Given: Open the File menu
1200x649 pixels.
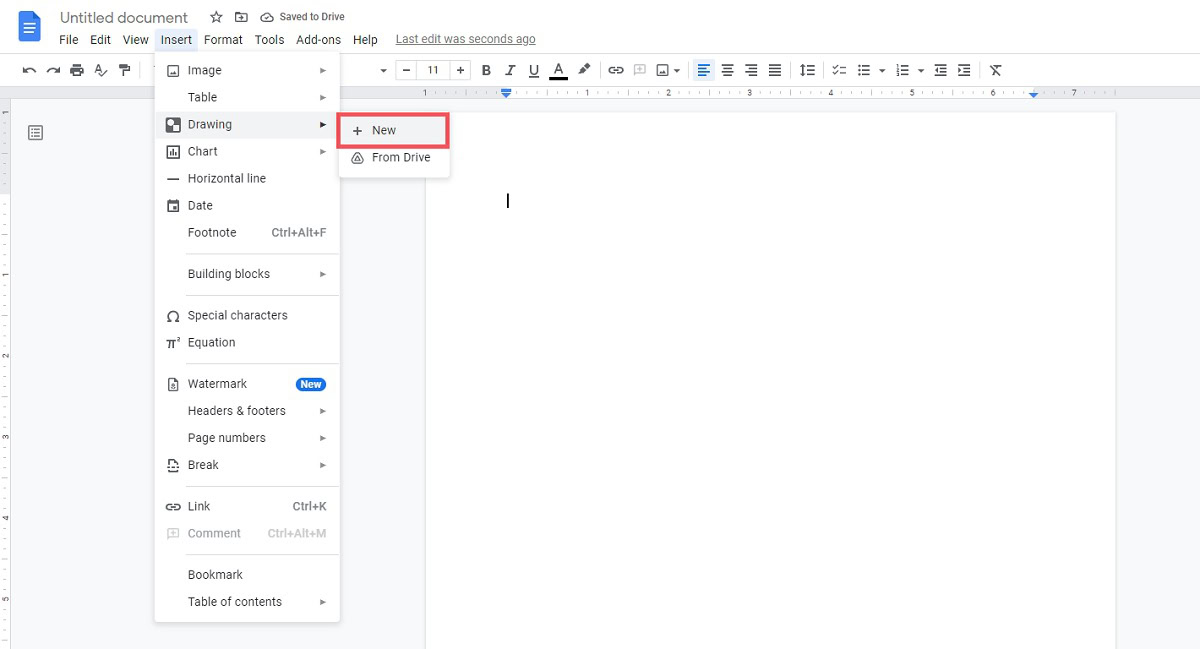Looking at the screenshot, I should pyautogui.click(x=69, y=40).
